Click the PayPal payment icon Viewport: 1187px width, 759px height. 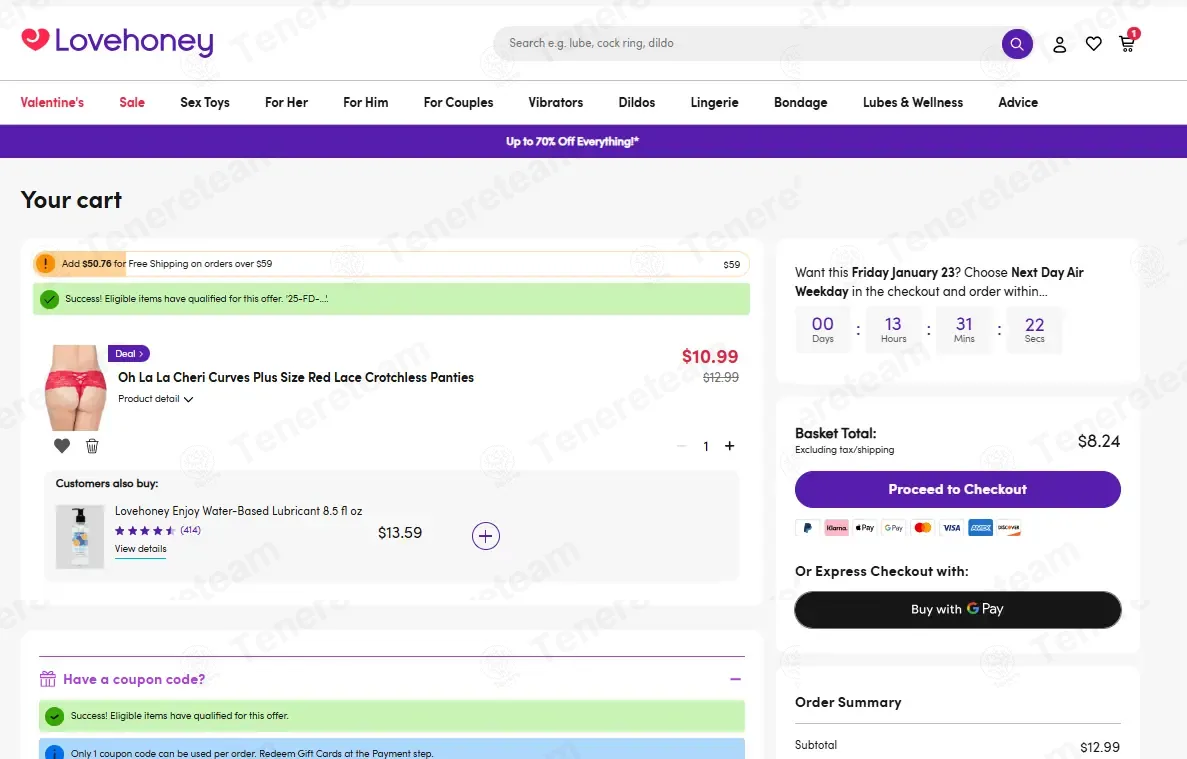point(808,528)
